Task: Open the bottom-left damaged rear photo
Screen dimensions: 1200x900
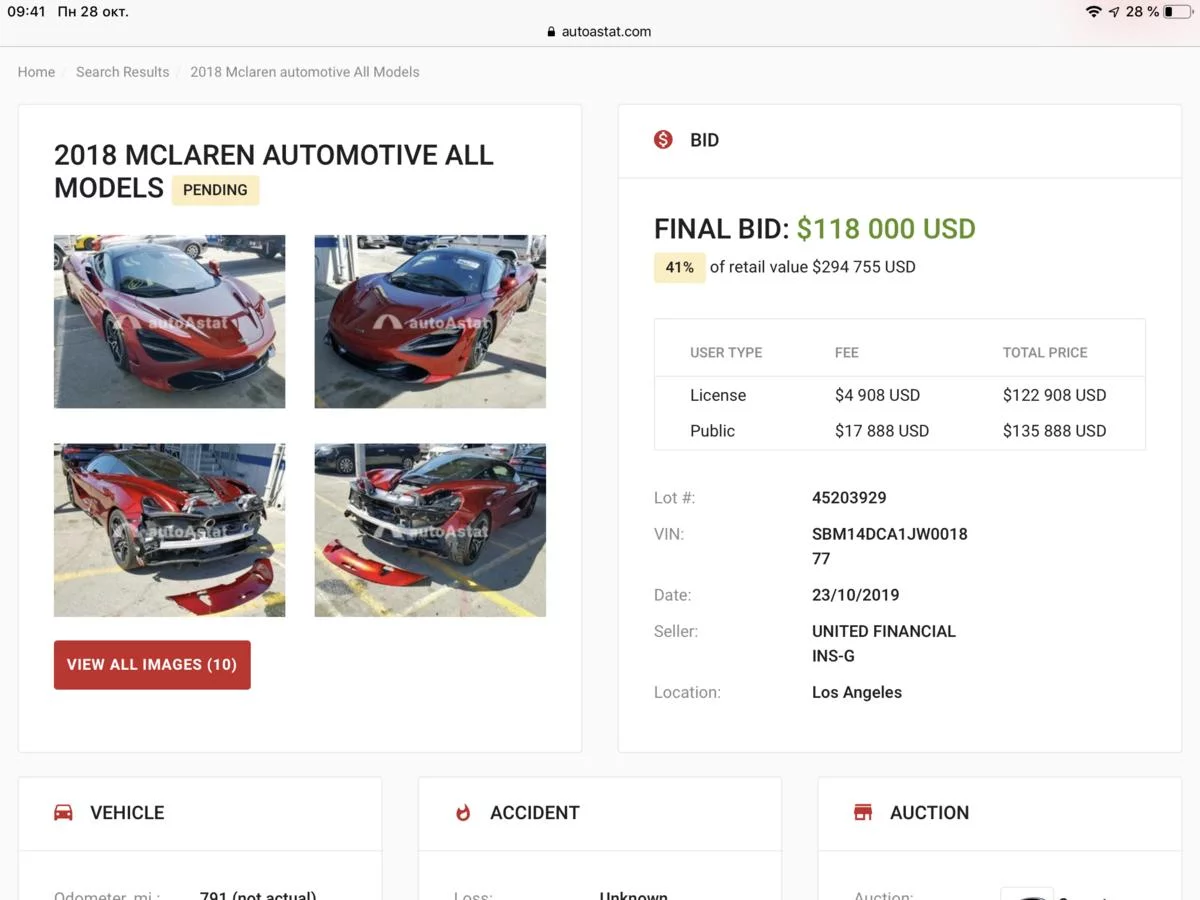Action: pos(170,530)
